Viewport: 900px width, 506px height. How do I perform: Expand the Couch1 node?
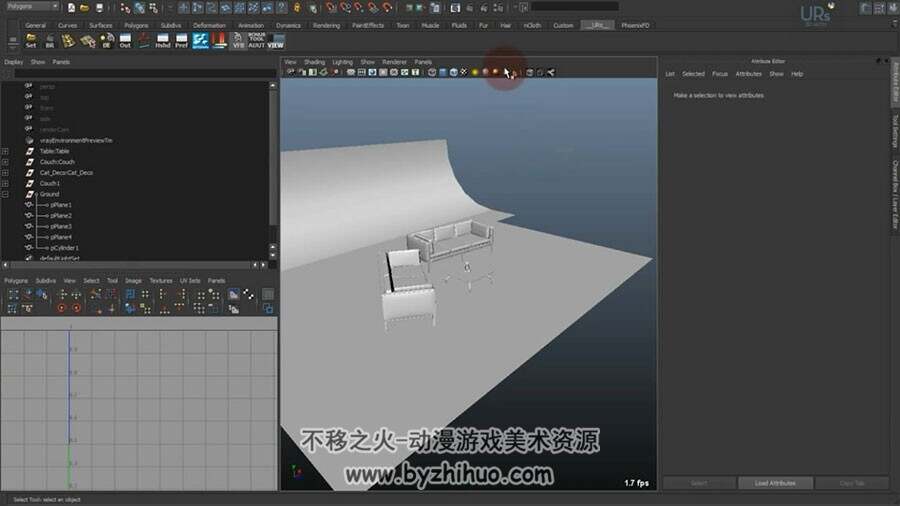pyautogui.click(x=5, y=184)
